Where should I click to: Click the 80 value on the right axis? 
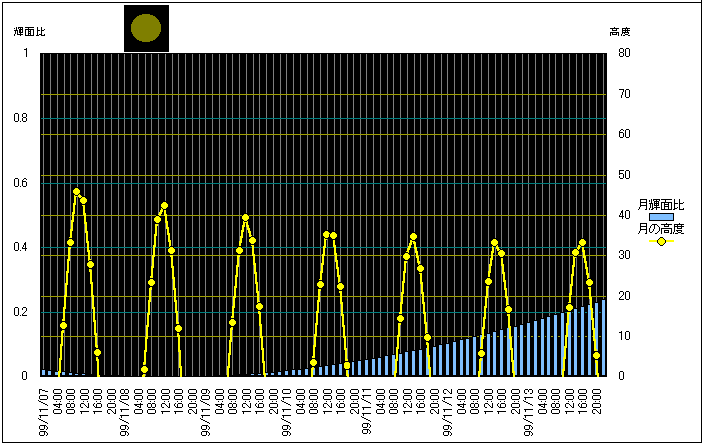click(623, 54)
